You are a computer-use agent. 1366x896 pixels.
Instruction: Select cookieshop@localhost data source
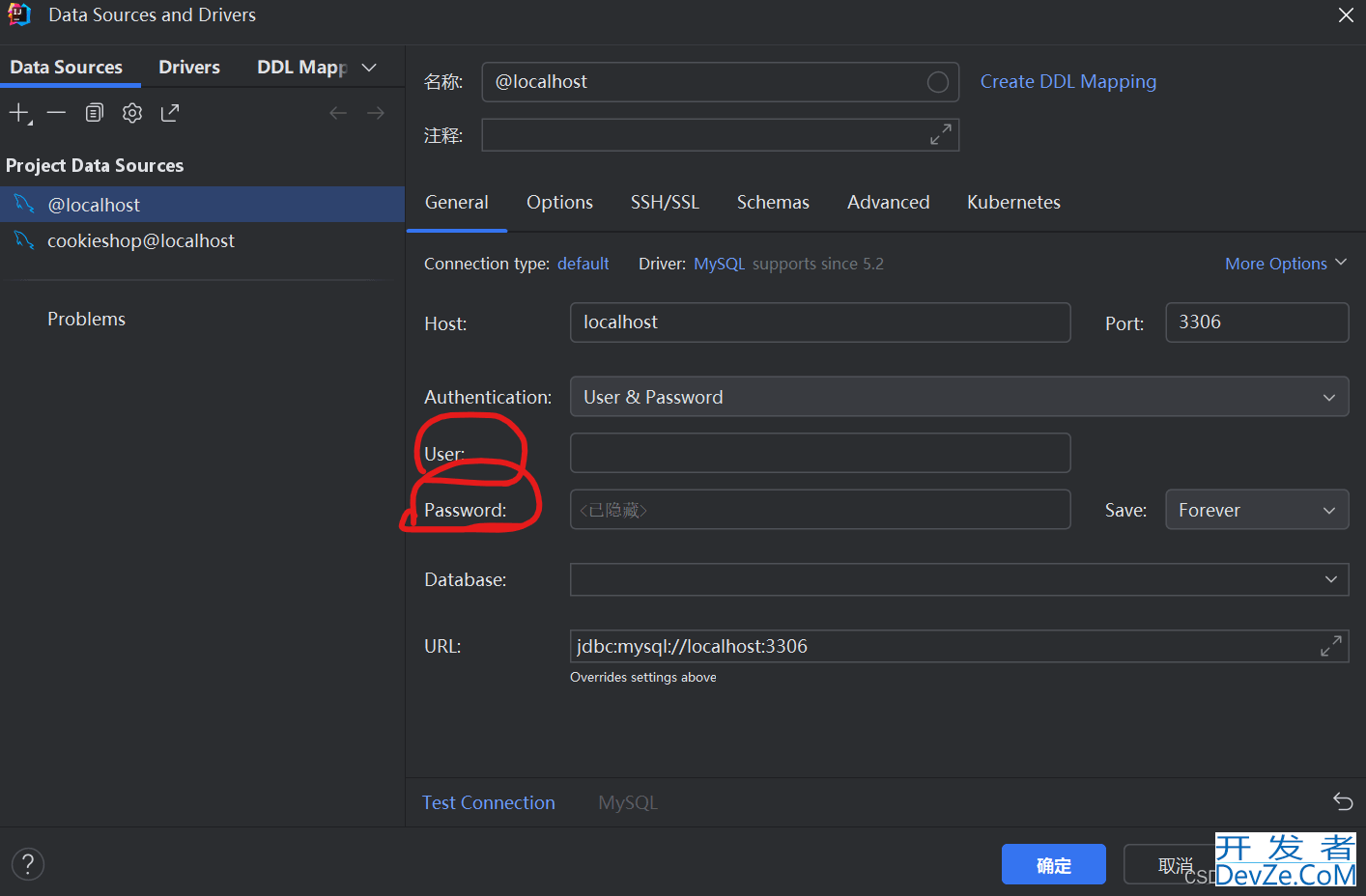coord(202,240)
